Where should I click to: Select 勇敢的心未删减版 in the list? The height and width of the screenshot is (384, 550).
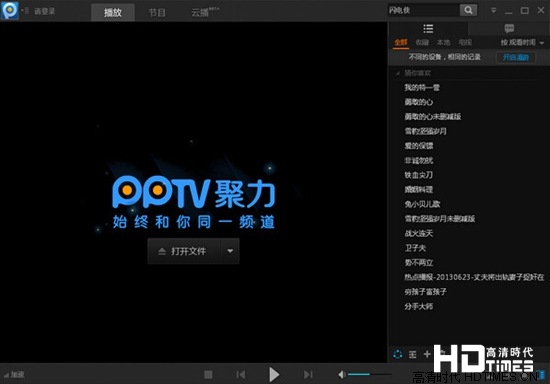tap(433, 116)
